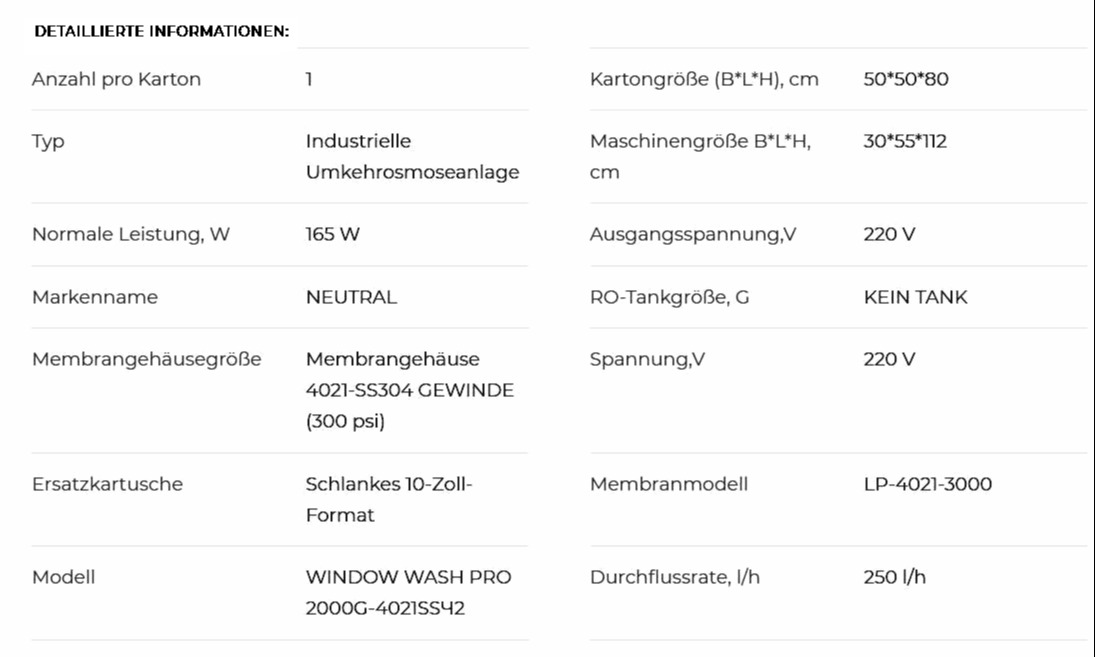Image resolution: width=1095 pixels, height=657 pixels.
Task: Select the 165 W value
Action: point(332,235)
